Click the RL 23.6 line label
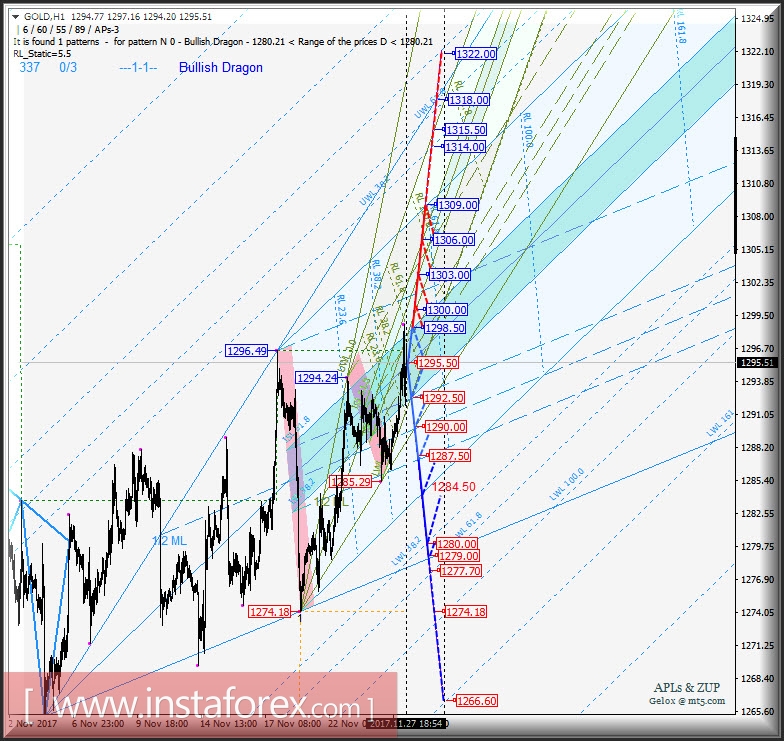Image resolution: width=784 pixels, height=741 pixels. [x=341, y=310]
